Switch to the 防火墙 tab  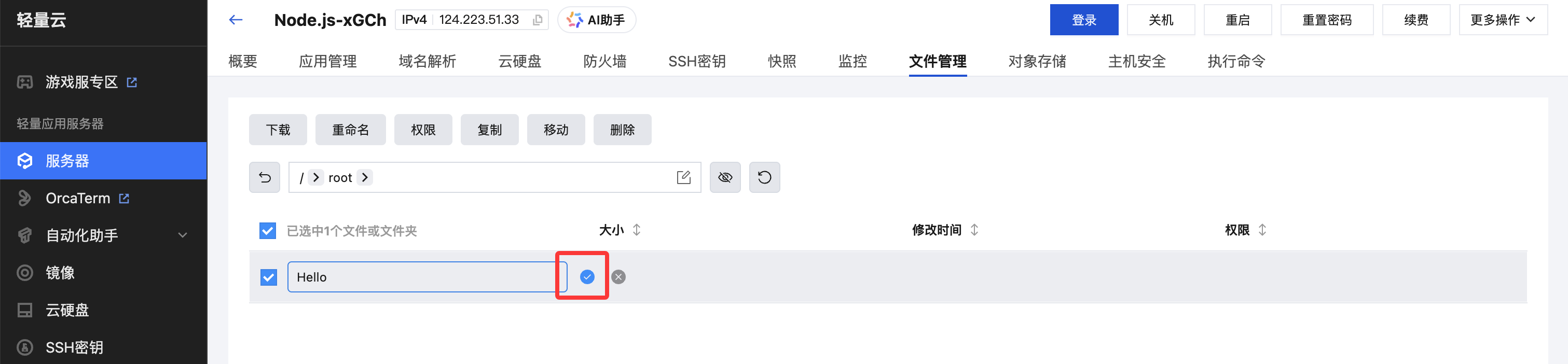(604, 62)
